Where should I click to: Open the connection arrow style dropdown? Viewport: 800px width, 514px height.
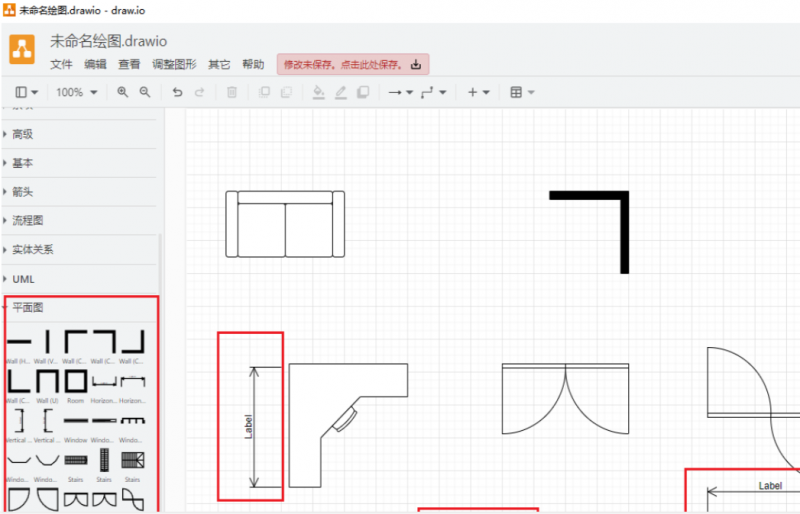[x=401, y=92]
